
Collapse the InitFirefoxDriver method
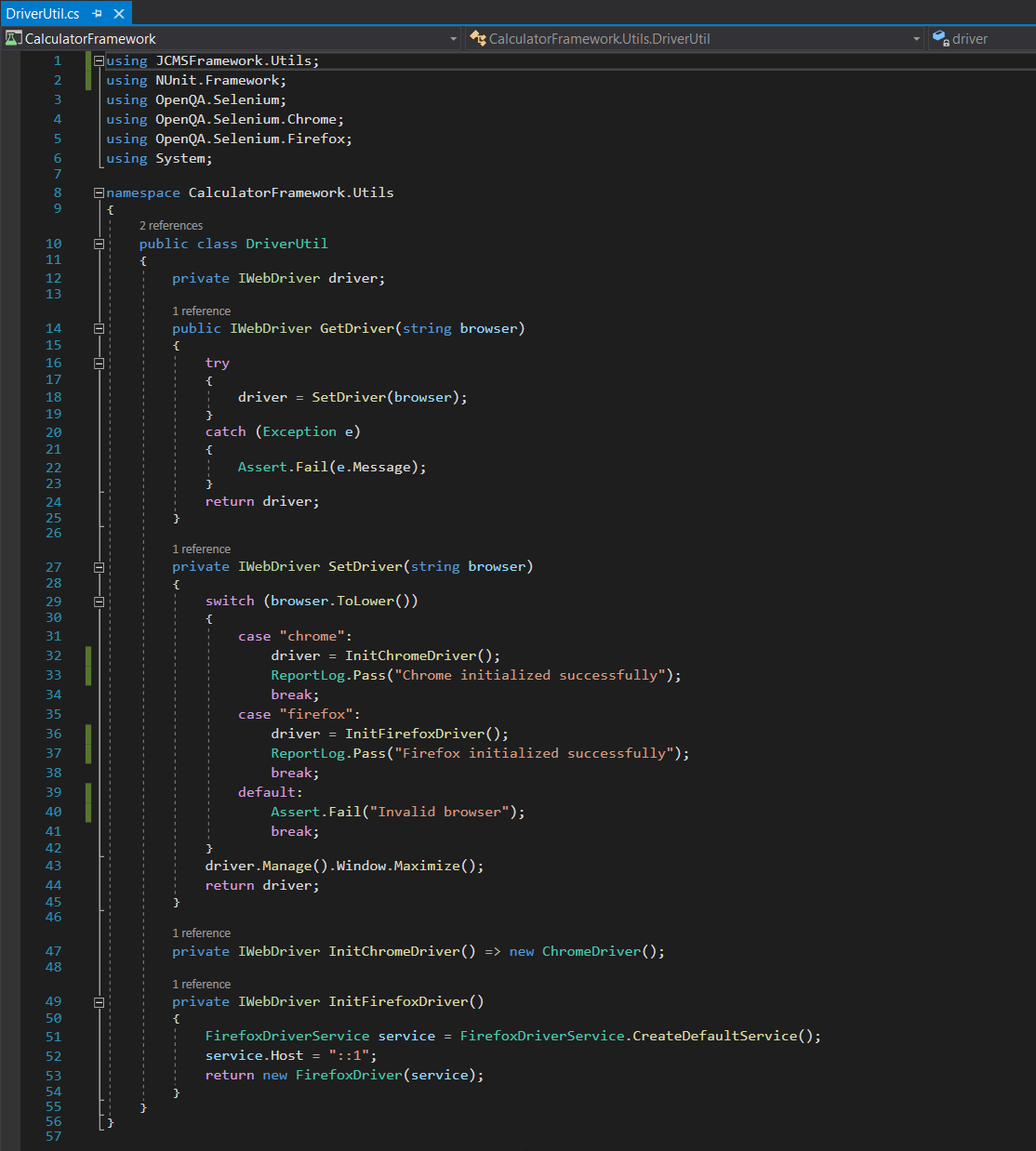click(x=99, y=1001)
